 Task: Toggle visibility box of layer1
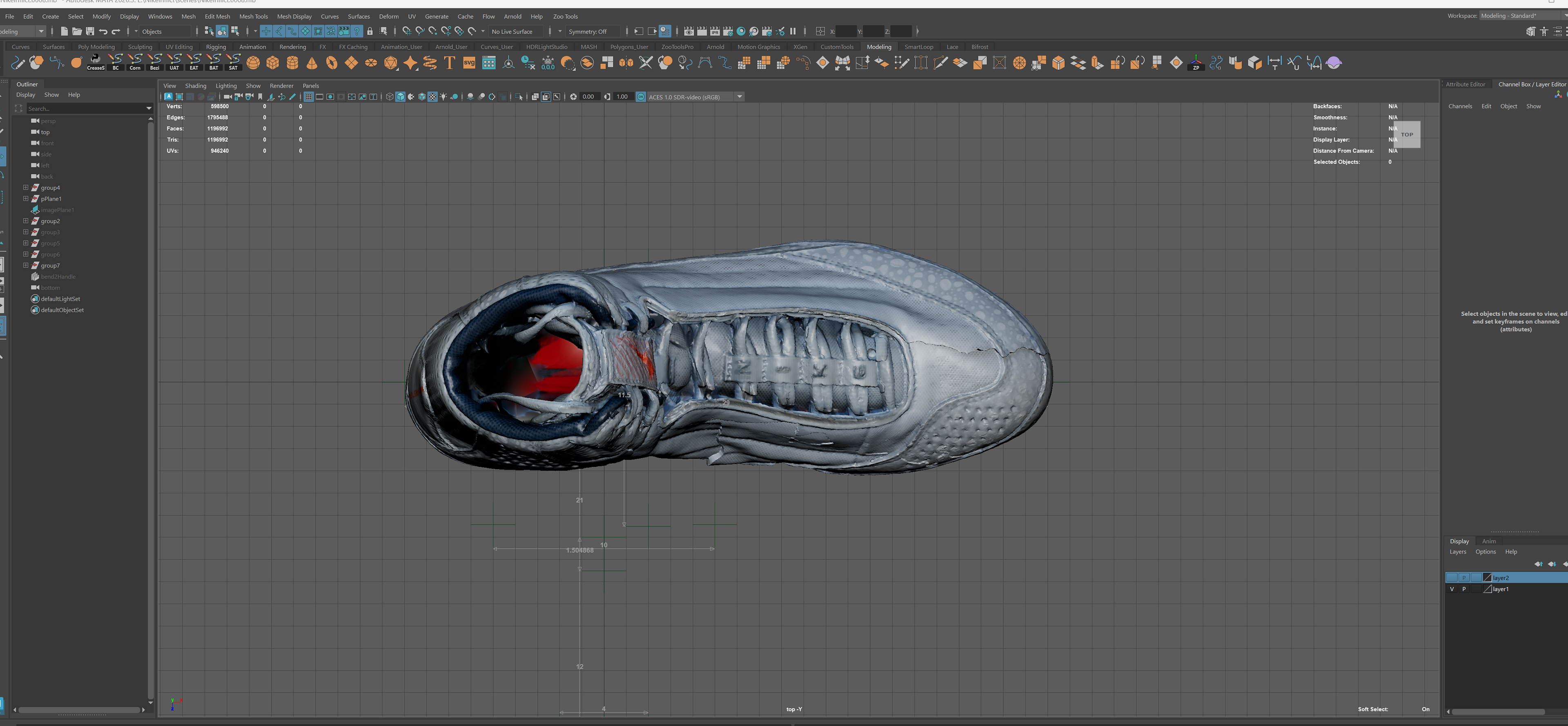click(x=1452, y=589)
